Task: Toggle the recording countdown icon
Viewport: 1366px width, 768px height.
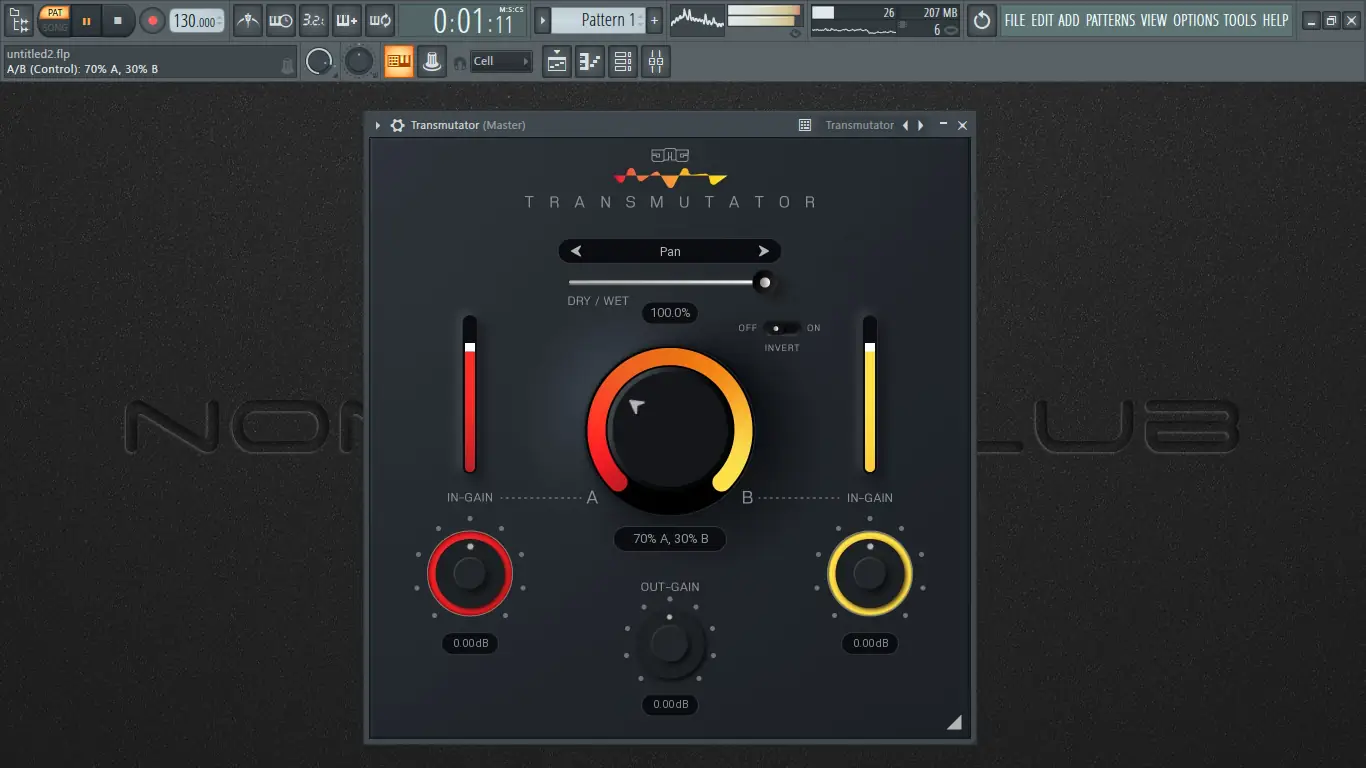Action: tap(315, 20)
